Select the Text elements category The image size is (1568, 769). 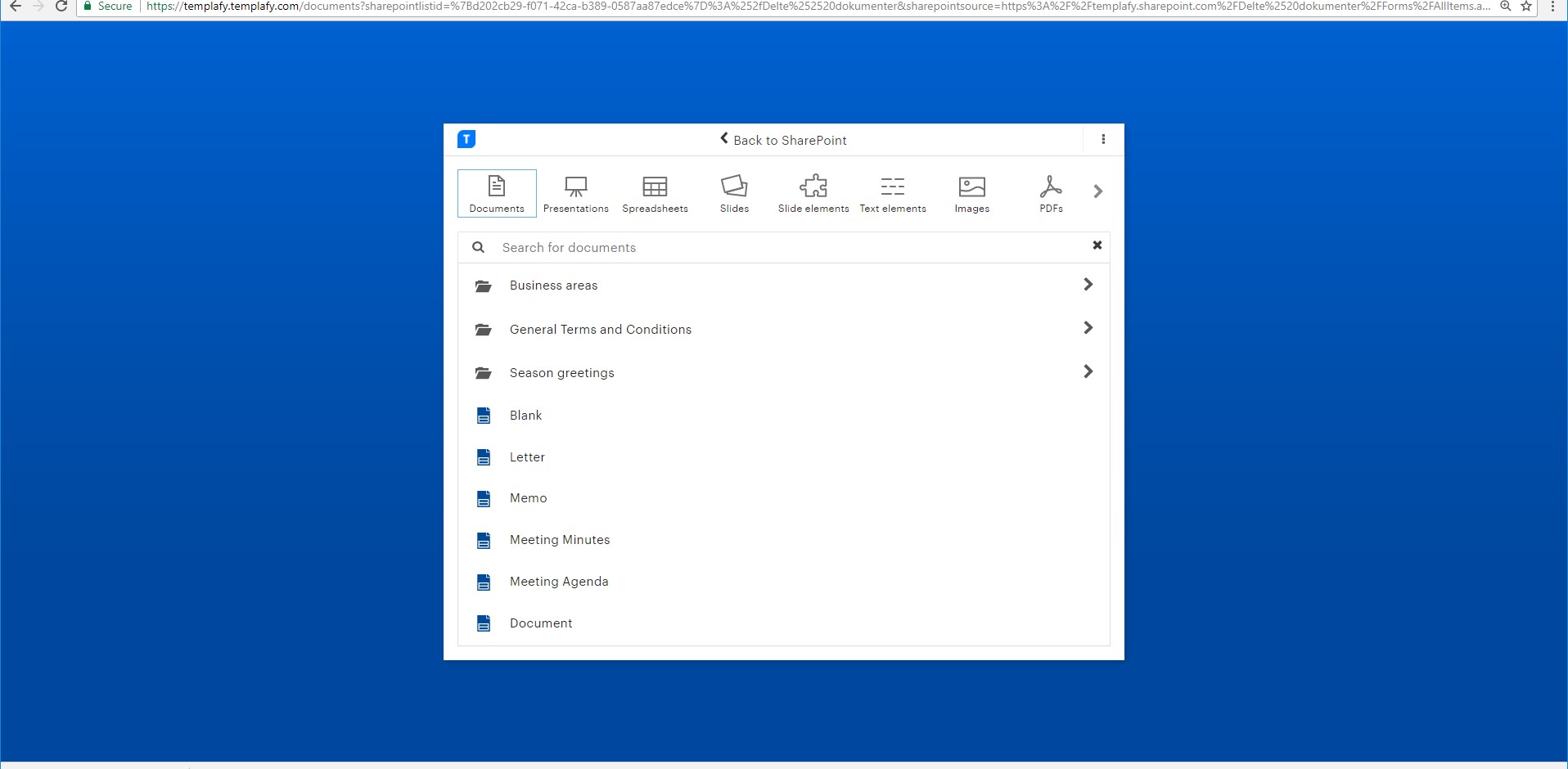tap(893, 194)
